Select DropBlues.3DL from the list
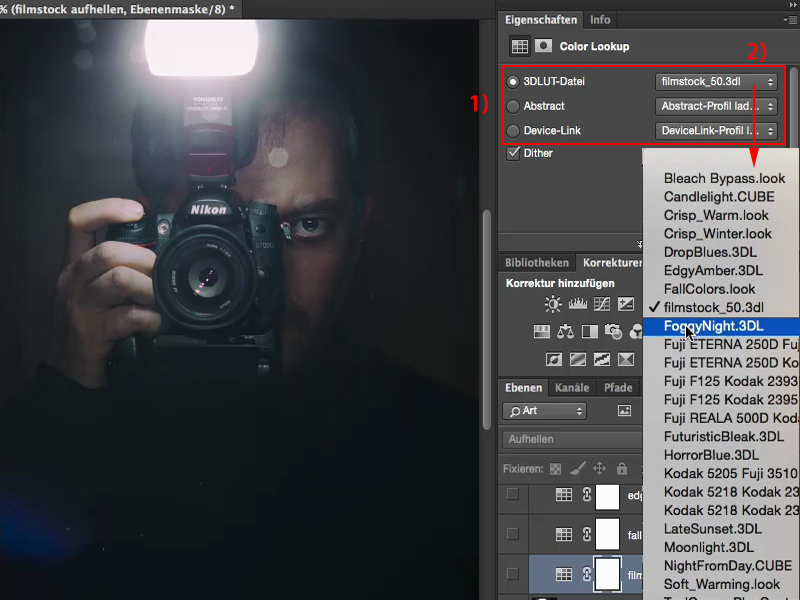Image resolution: width=800 pixels, height=600 pixels. [720, 252]
